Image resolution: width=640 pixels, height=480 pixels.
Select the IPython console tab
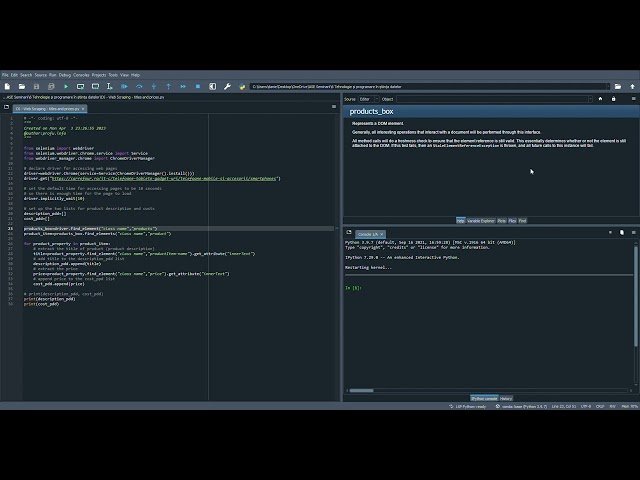[x=484, y=398]
